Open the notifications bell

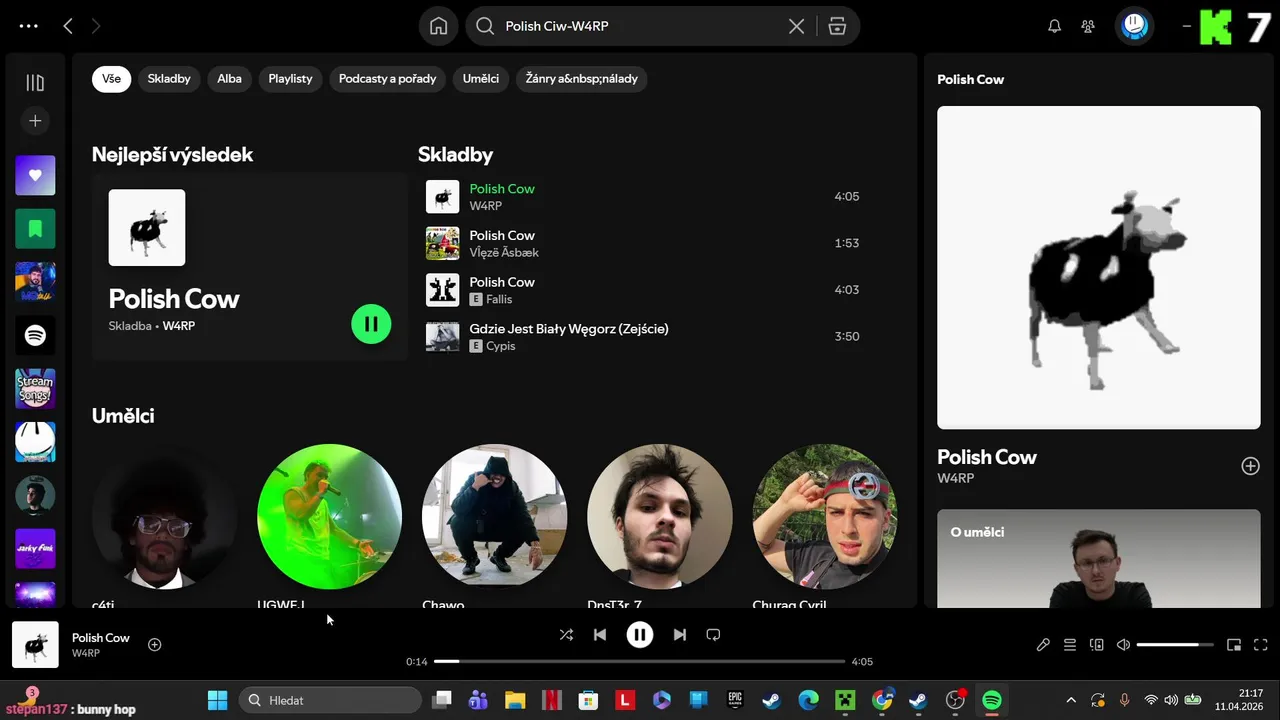[x=1054, y=27]
